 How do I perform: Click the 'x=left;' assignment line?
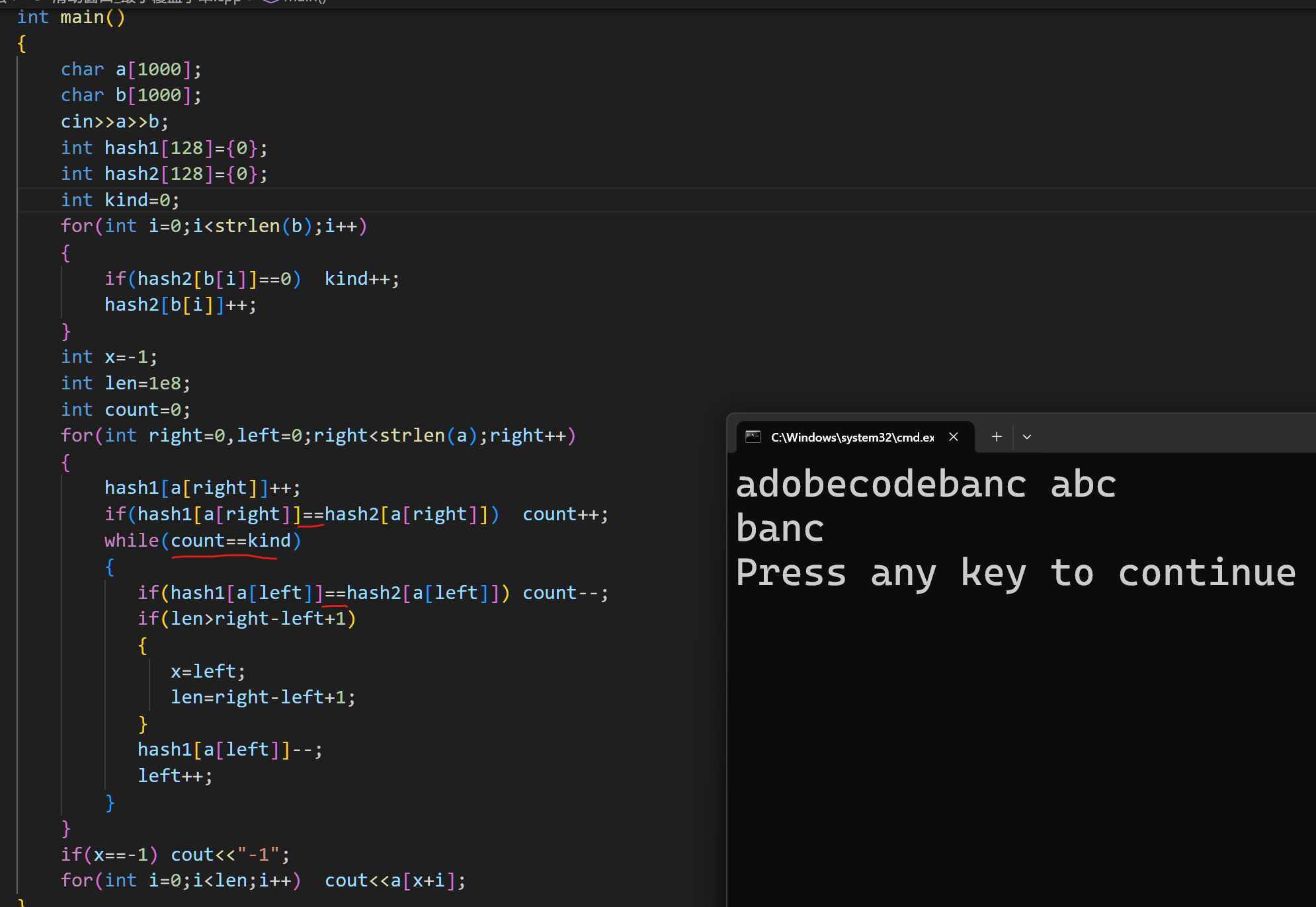tap(208, 672)
